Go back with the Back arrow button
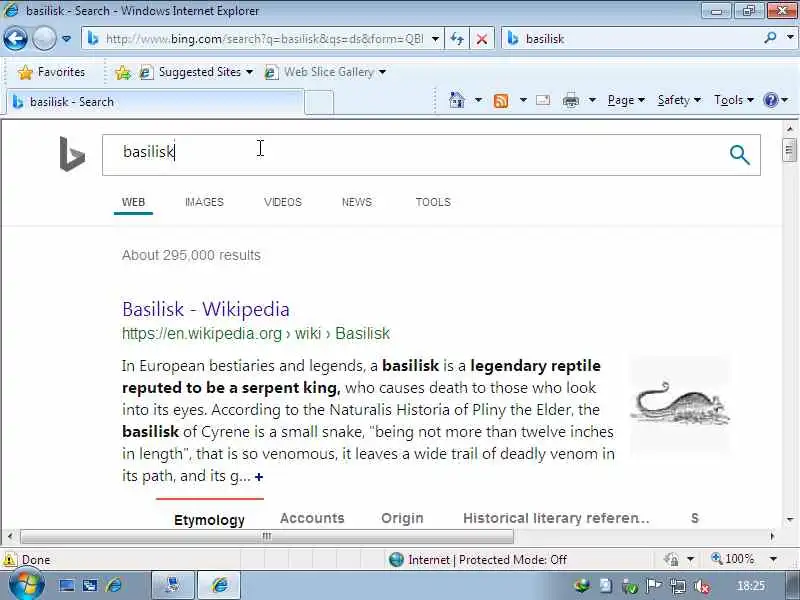800x600 pixels. (x=15, y=39)
